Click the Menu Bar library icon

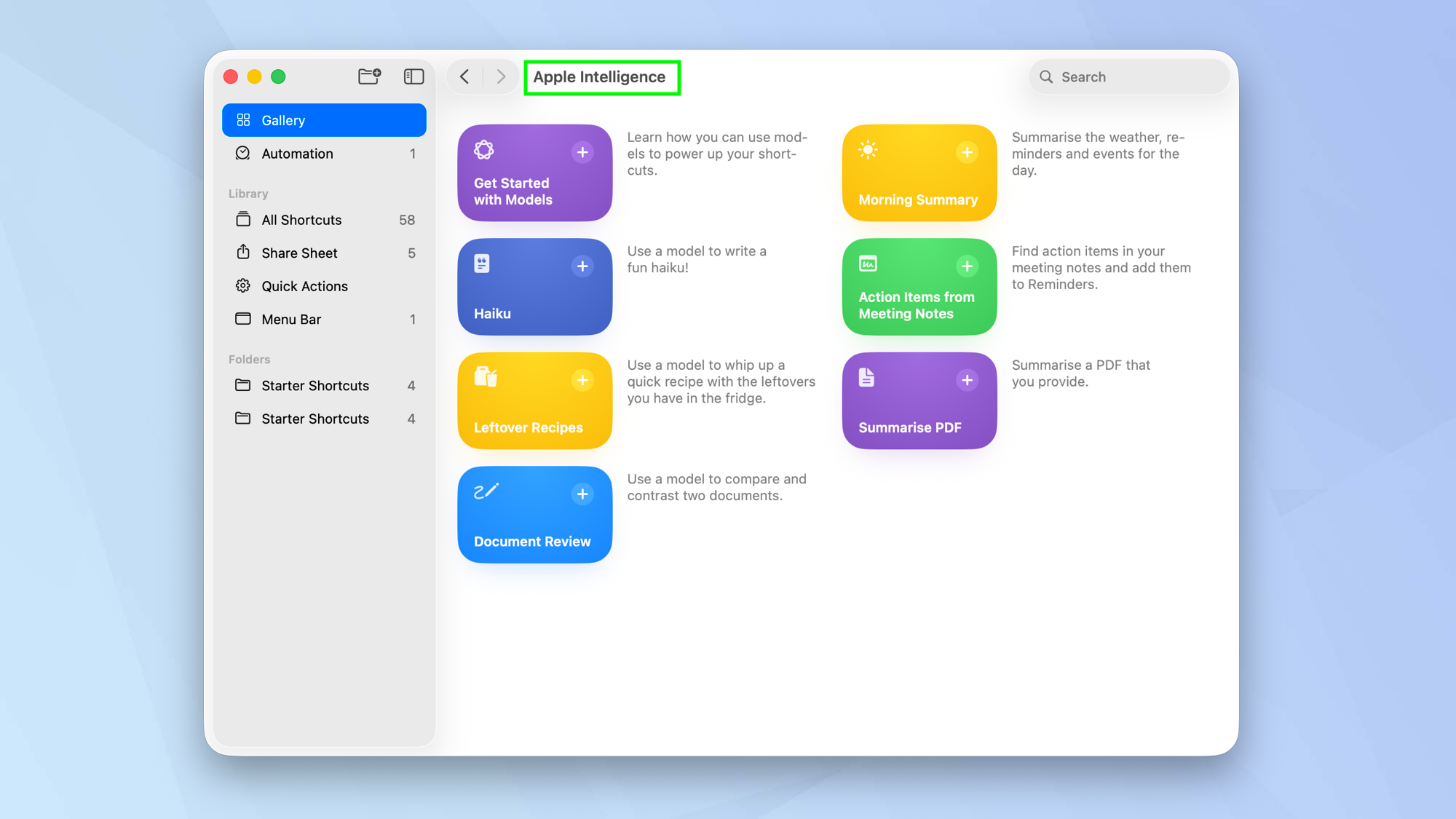(x=243, y=319)
